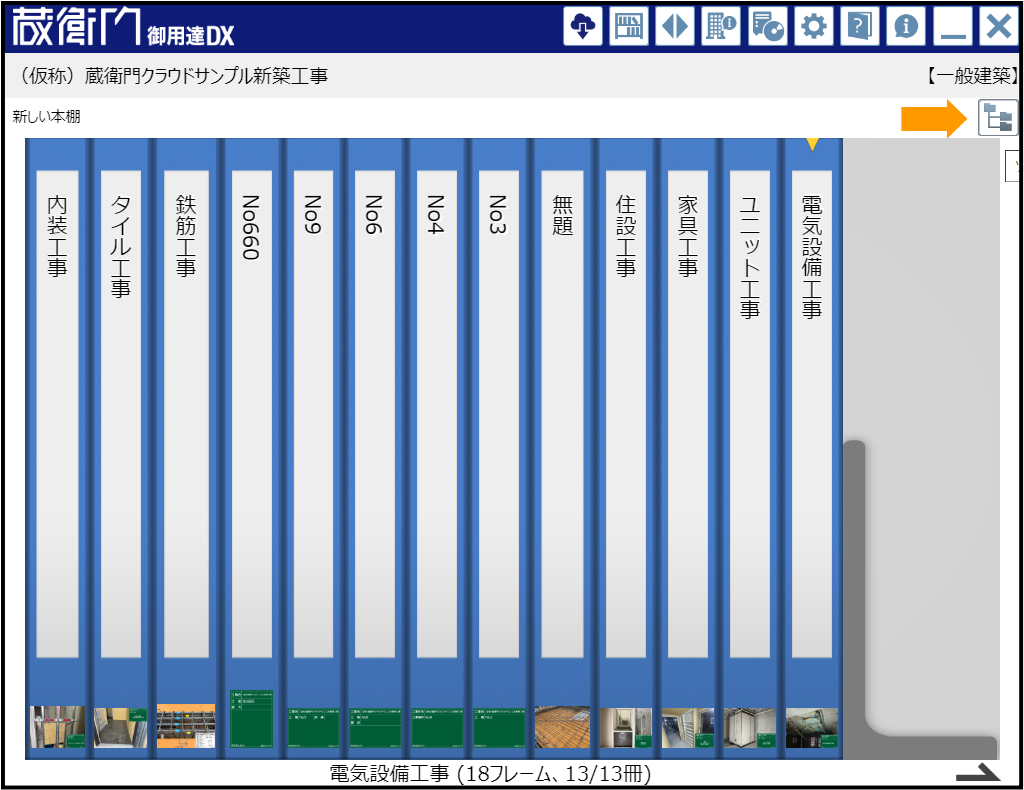
Task: Open the help manual icon
Action: tap(860, 26)
